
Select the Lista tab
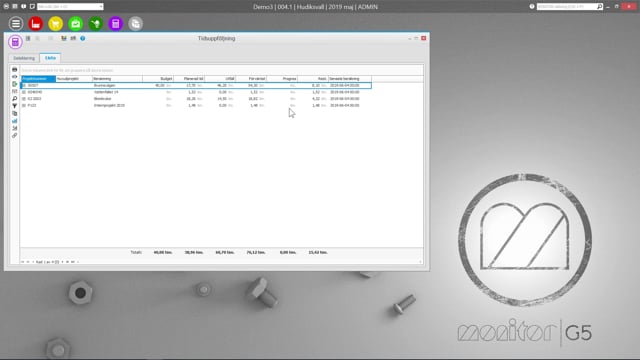click(50, 58)
